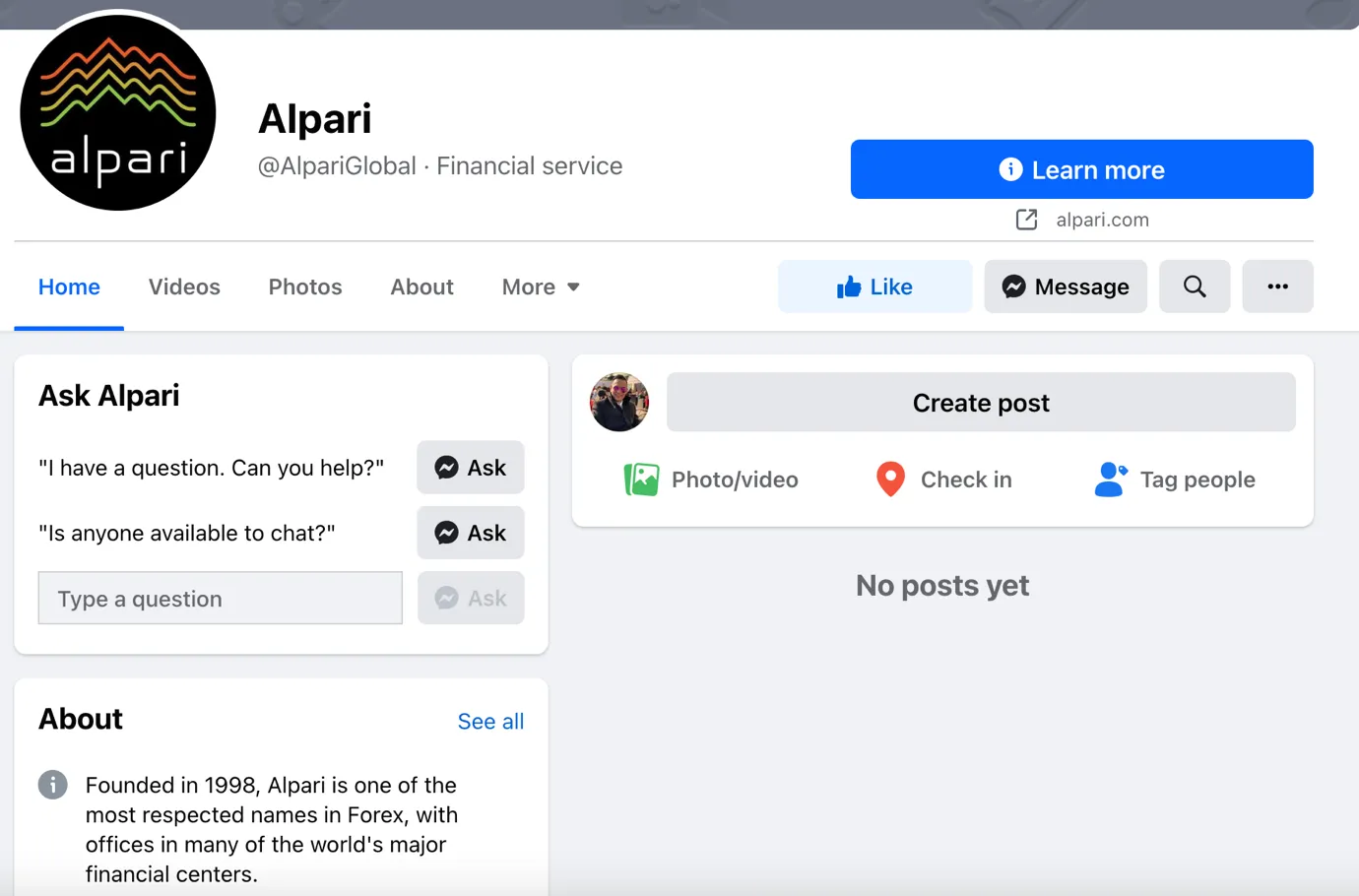Screen dimensions: 1359x896
Task: Focus the Type a question input field
Action: click(221, 598)
